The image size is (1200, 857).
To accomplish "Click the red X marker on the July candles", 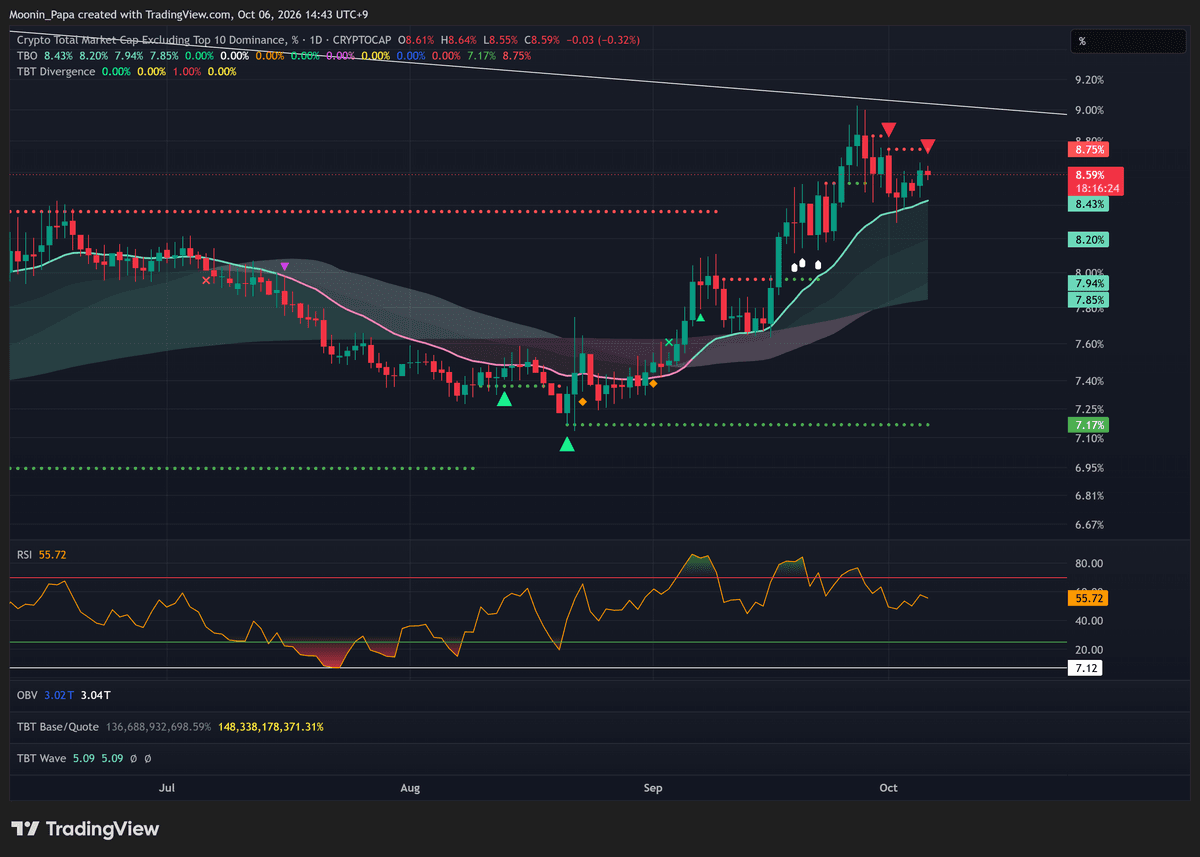I will tap(206, 281).
